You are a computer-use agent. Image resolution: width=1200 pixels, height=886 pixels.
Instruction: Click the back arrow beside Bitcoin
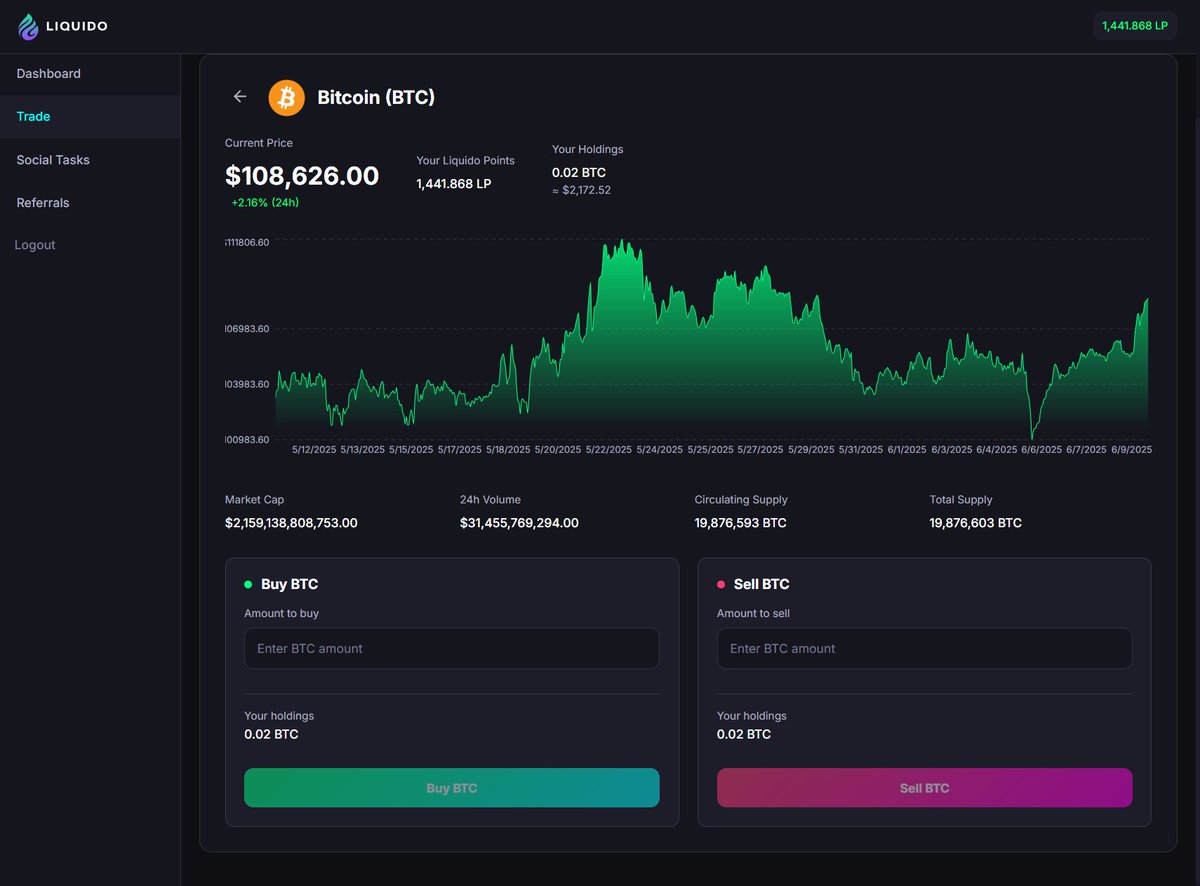coord(240,97)
